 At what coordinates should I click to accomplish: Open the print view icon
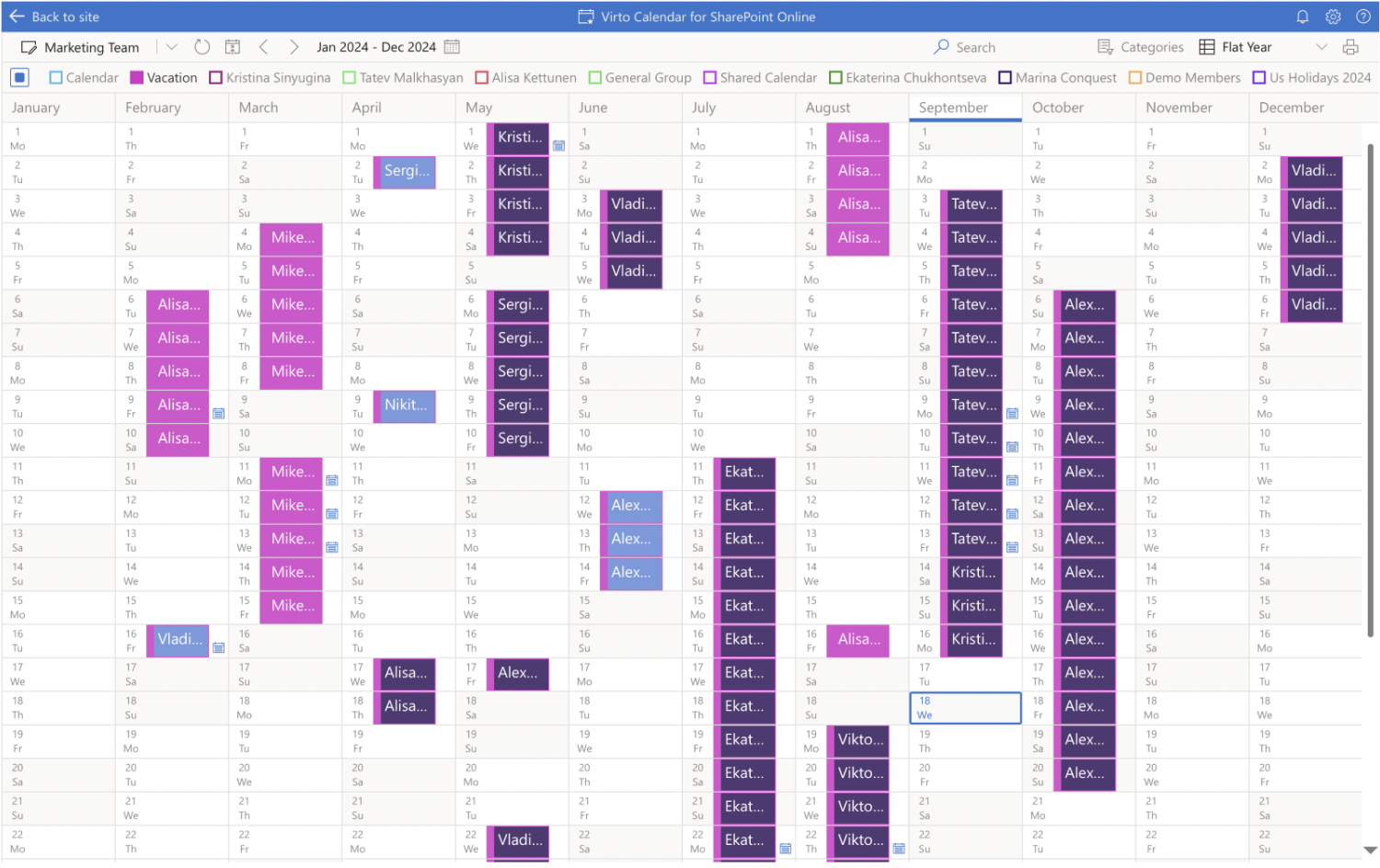click(x=1351, y=46)
